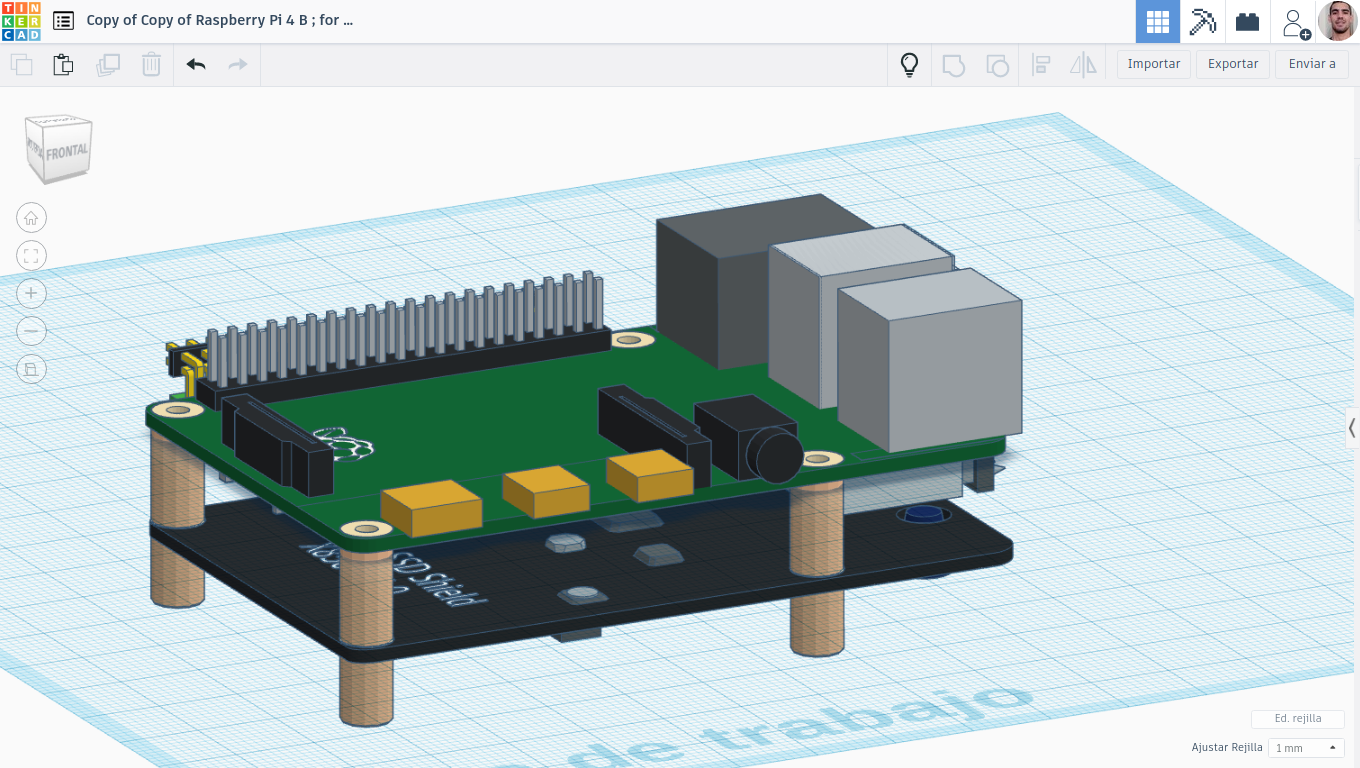Viewport: 1360px width, 768px height.
Task: Undo the last action
Action: pyautogui.click(x=196, y=65)
